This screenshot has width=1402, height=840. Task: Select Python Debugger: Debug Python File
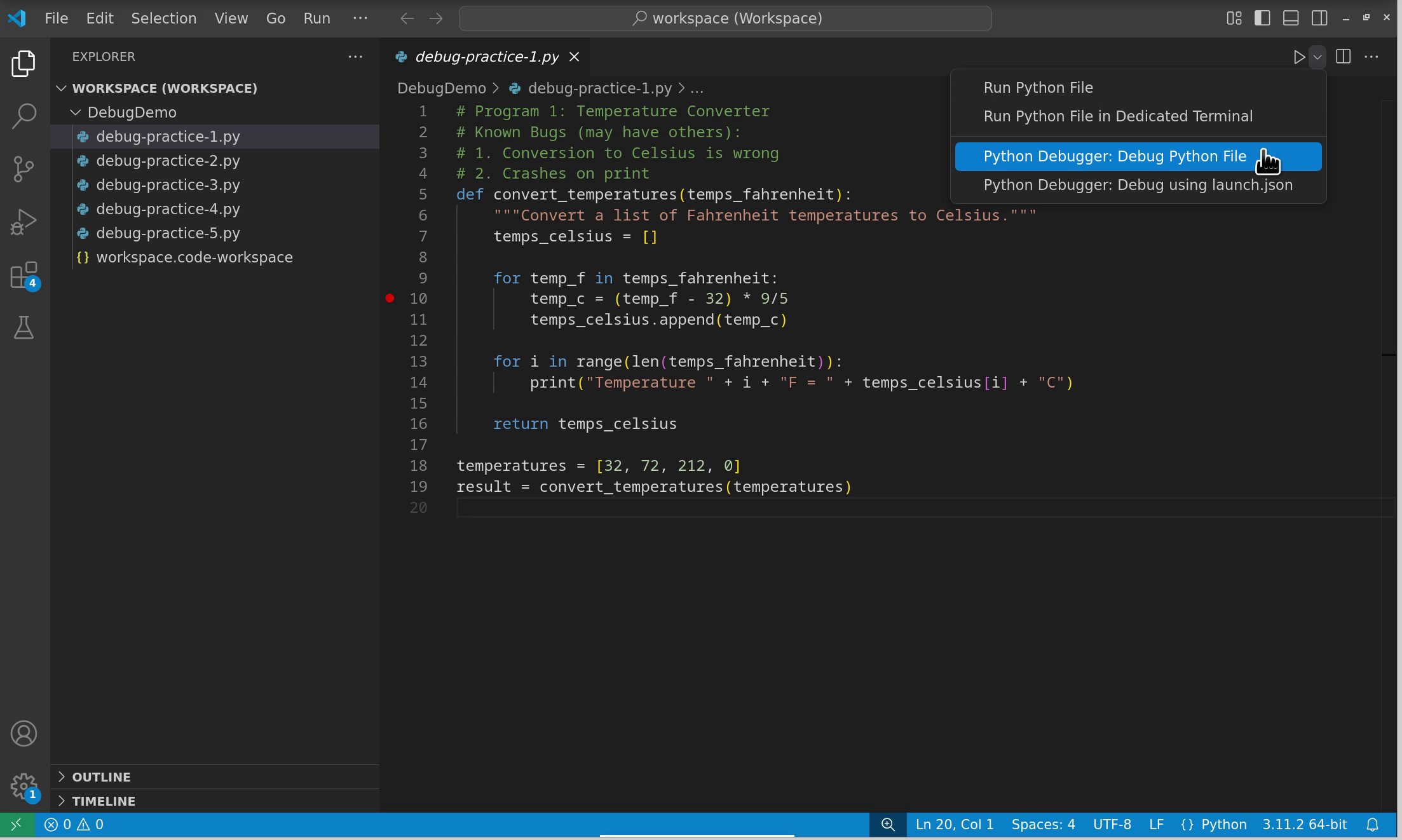pos(1115,156)
